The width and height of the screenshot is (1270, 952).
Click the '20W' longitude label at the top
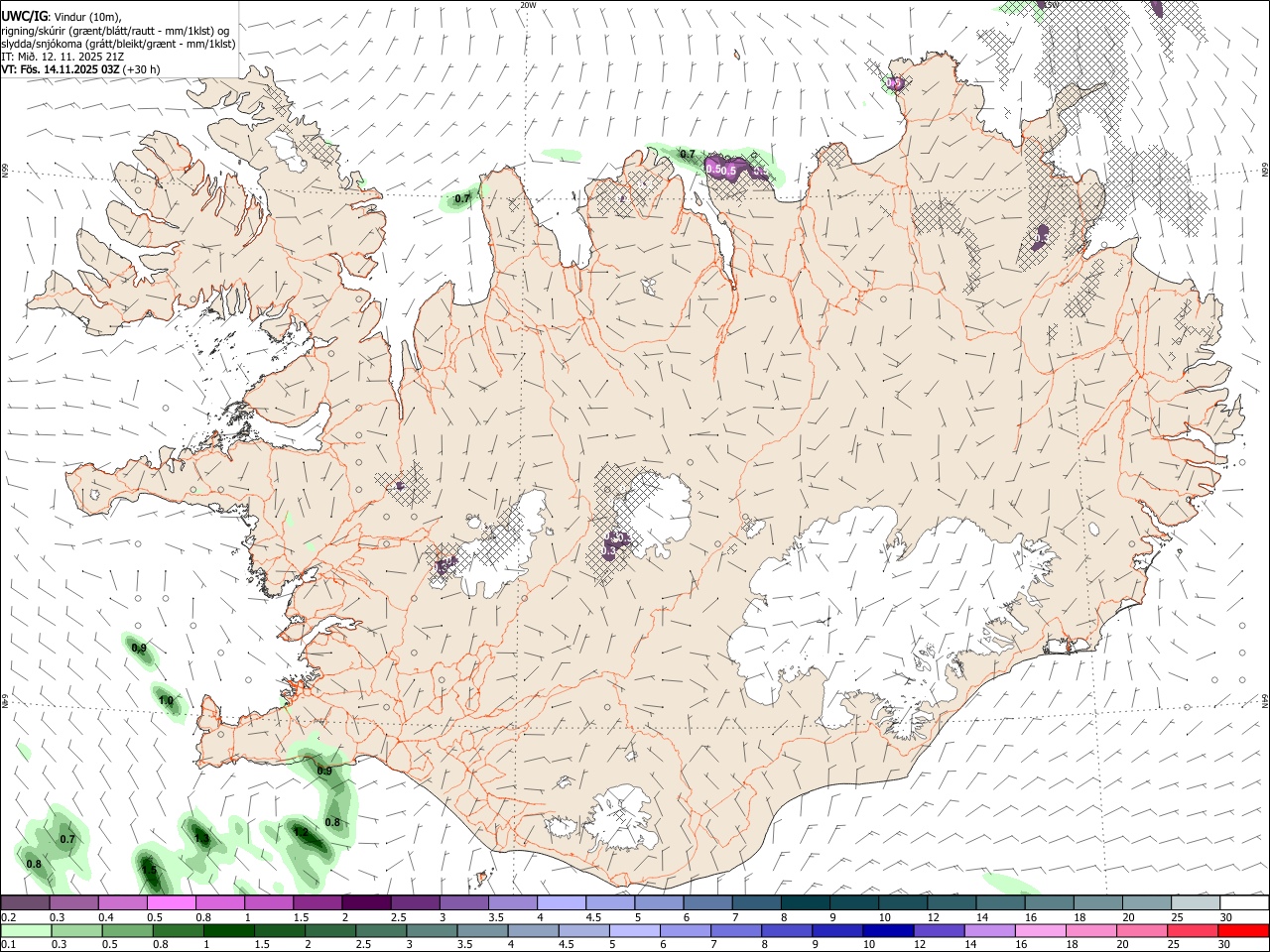528,5
